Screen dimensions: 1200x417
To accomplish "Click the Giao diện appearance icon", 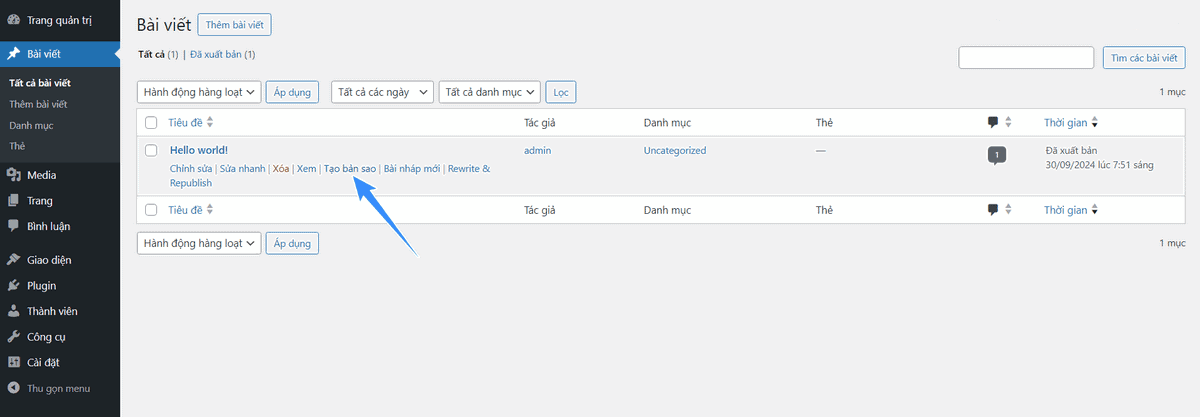I will [13, 260].
